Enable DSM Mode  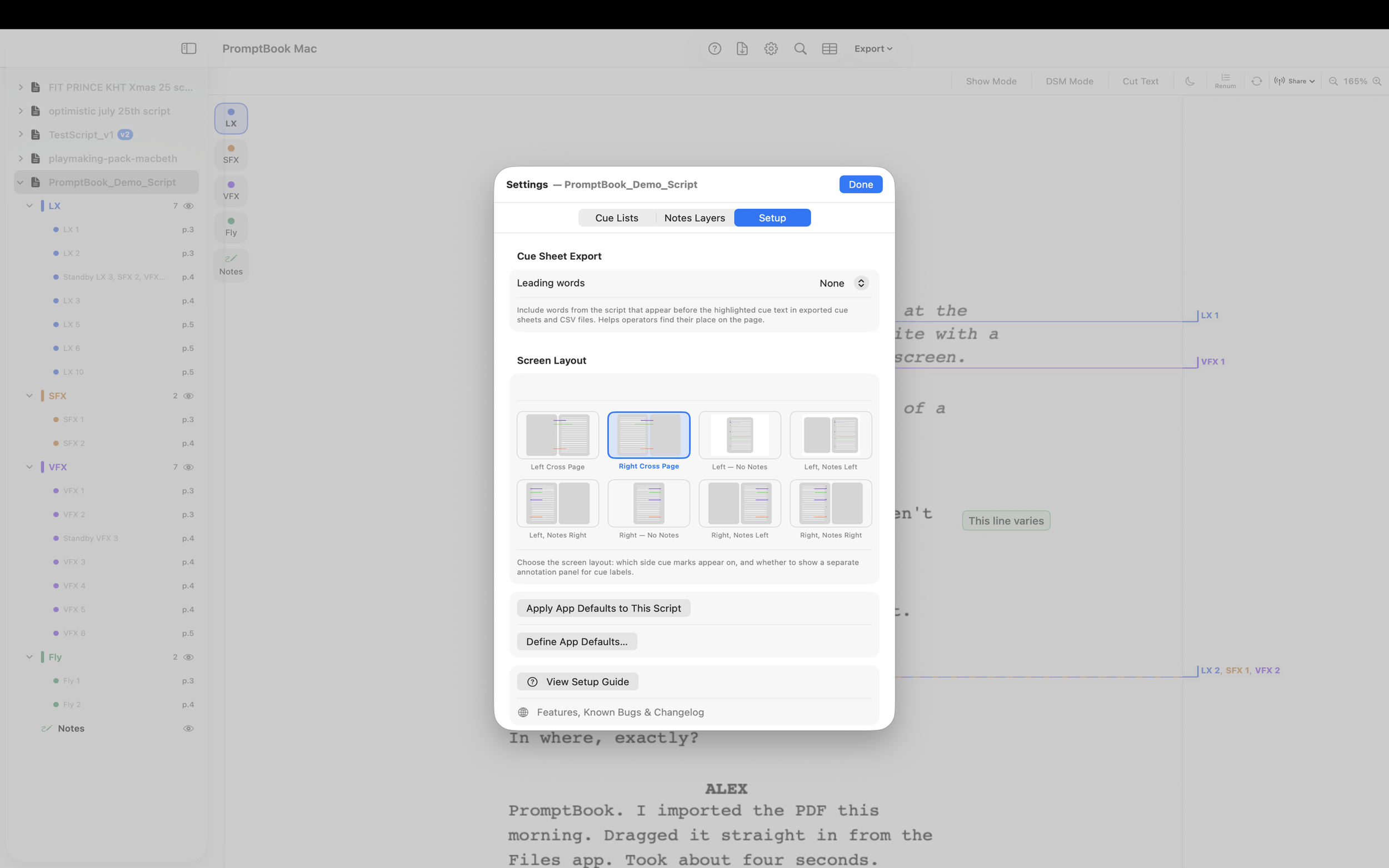[x=1068, y=82]
